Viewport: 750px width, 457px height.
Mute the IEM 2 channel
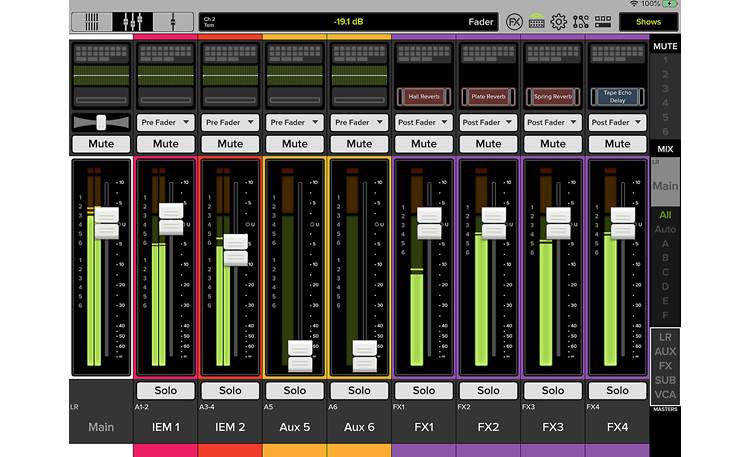(230, 144)
